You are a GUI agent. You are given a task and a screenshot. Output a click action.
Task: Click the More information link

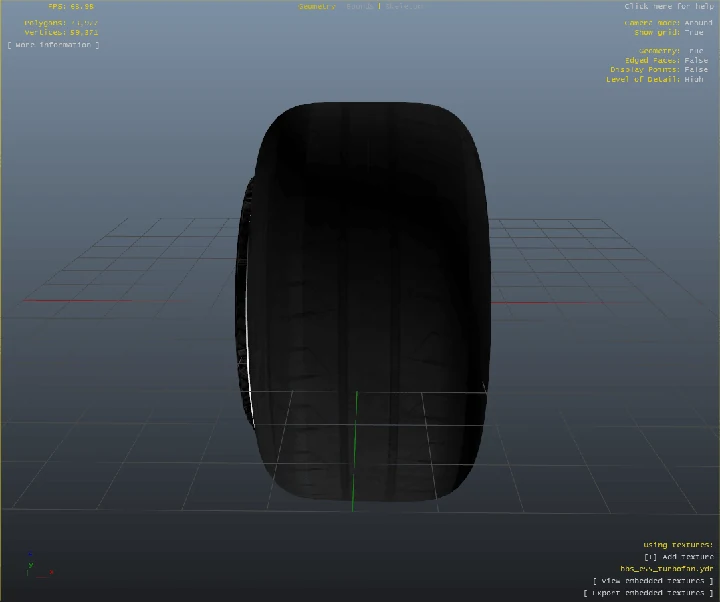point(53,45)
